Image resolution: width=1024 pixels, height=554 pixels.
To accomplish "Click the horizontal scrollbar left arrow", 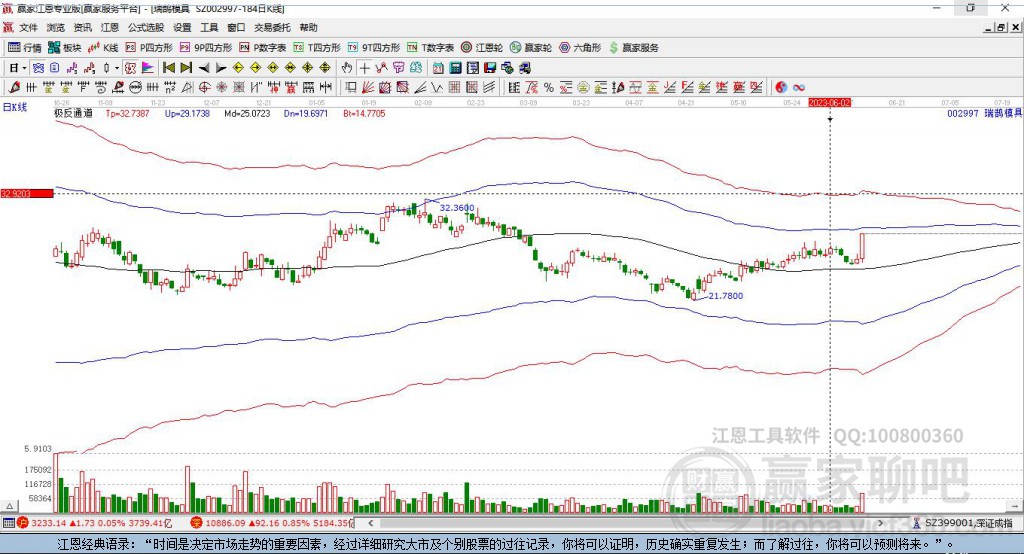I will (371, 523).
